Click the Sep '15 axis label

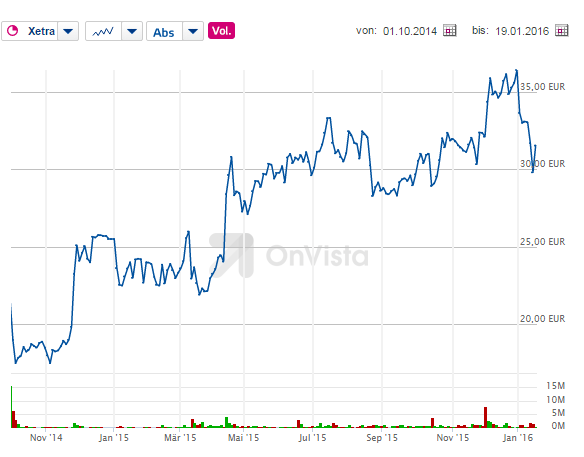[382, 437]
